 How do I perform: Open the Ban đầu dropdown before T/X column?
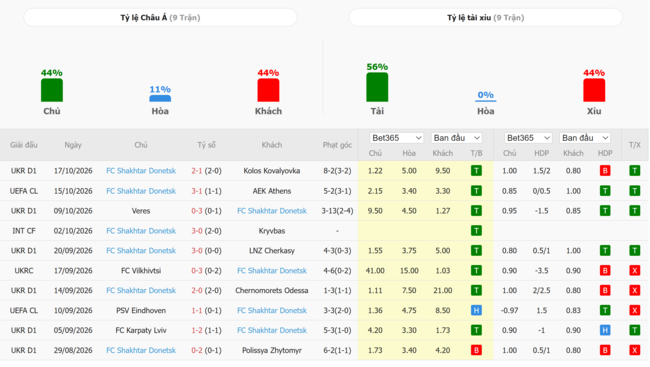[585, 138]
